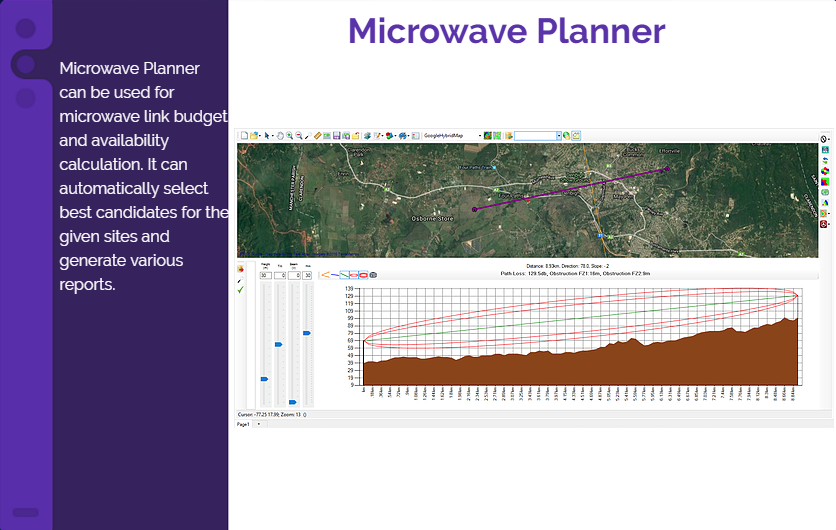The width and height of the screenshot is (836, 530).
Task: Adjust the fourth vertical slider handle
Action: pyautogui.click(x=307, y=333)
